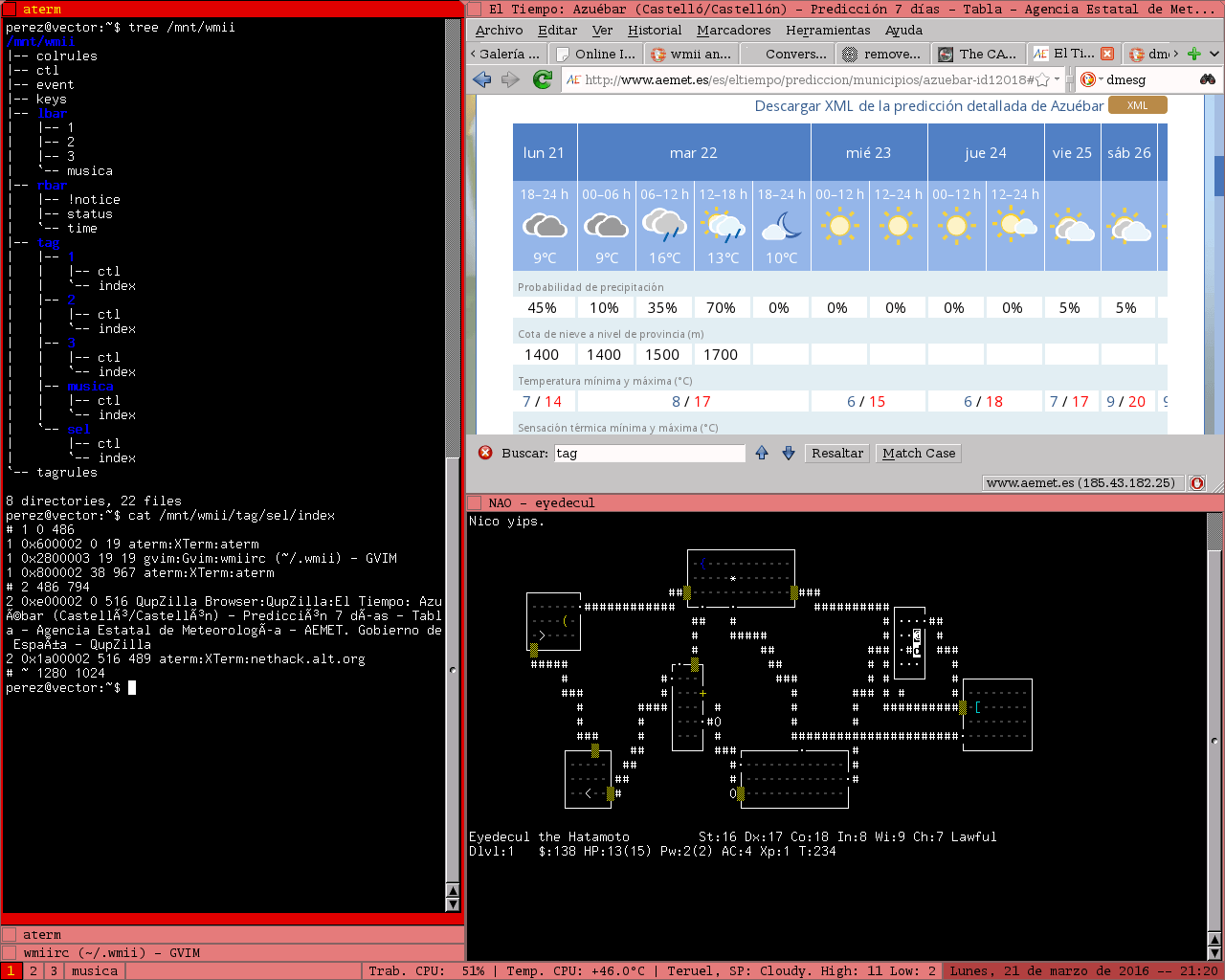Switch to remove... tab
The image size is (1225, 980).
tap(882, 54)
